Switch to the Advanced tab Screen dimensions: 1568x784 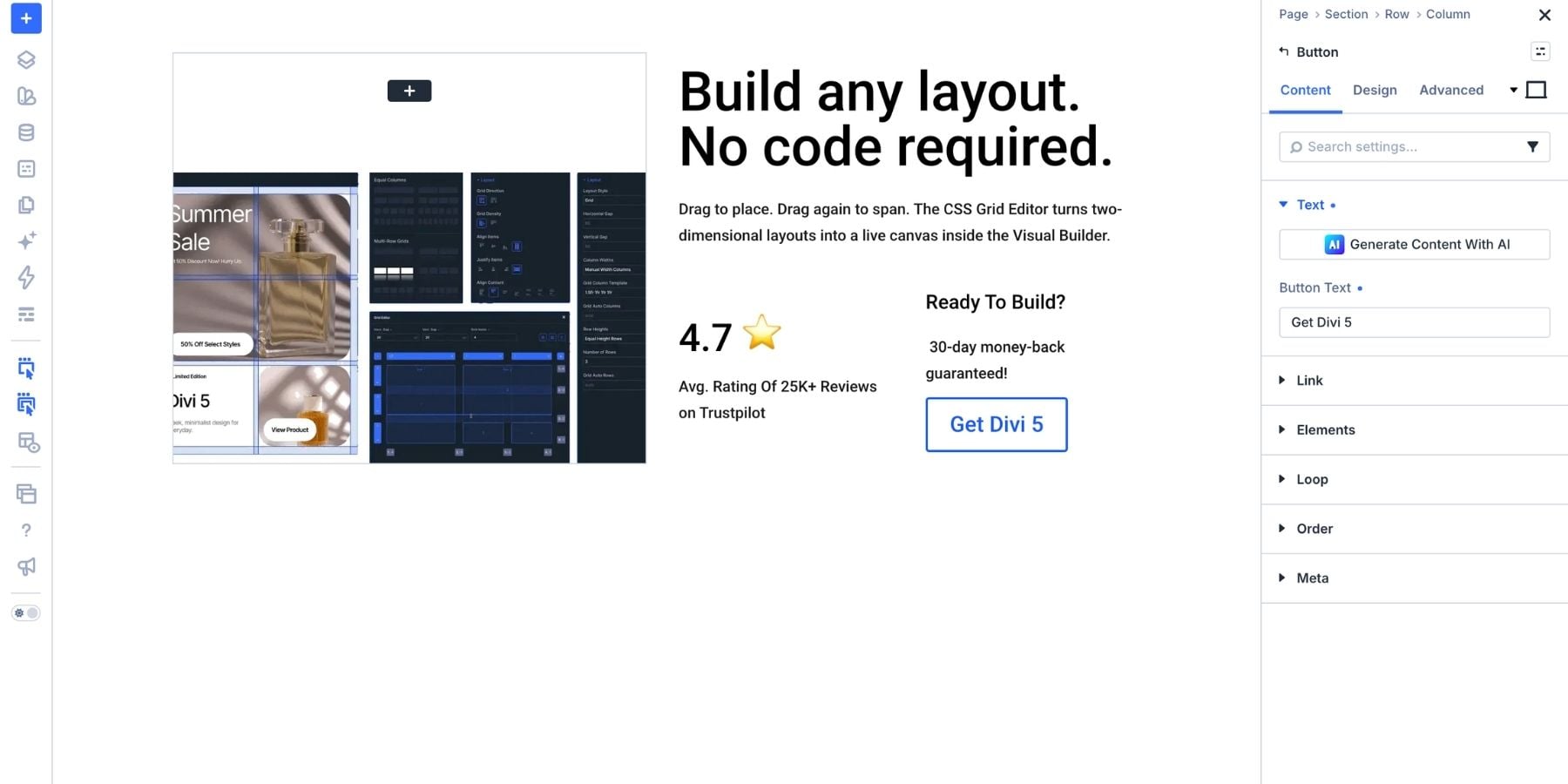tap(1451, 90)
